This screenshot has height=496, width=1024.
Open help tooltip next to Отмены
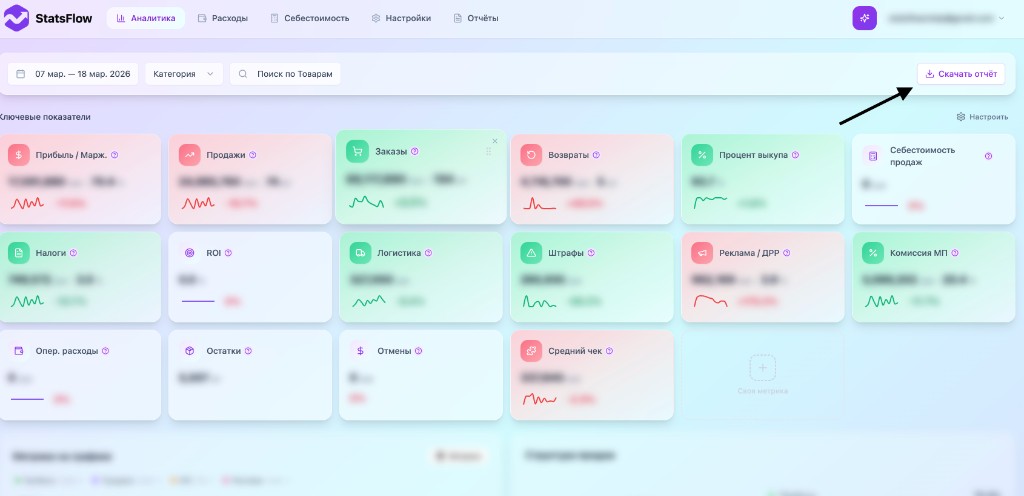[419, 350]
